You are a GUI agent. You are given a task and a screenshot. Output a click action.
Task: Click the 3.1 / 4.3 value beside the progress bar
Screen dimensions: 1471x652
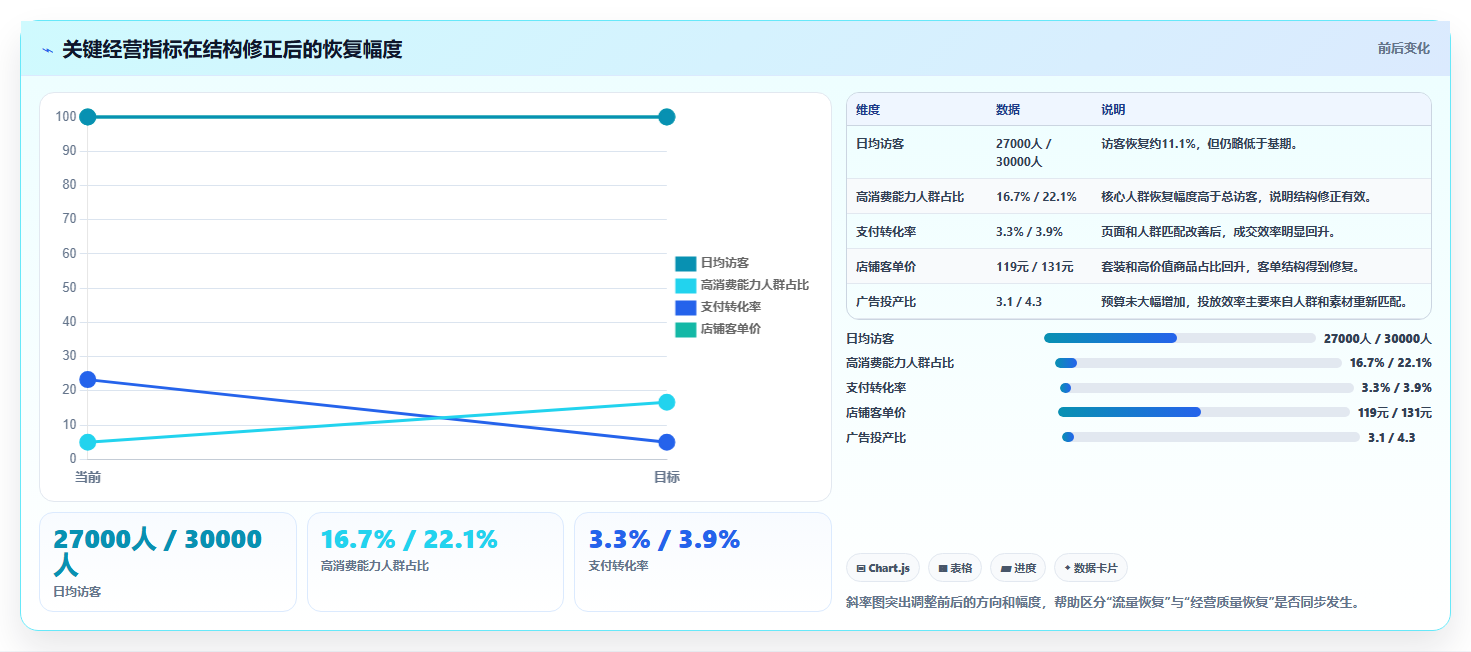coord(1391,438)
